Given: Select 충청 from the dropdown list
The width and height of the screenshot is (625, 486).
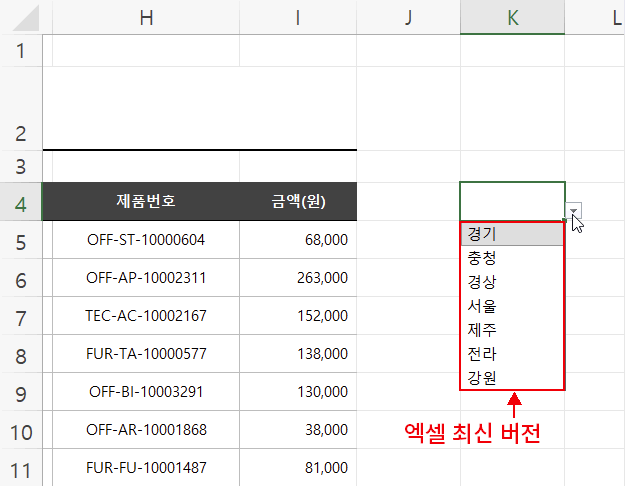Looking at the screenshot, I should tap(512, 258).
